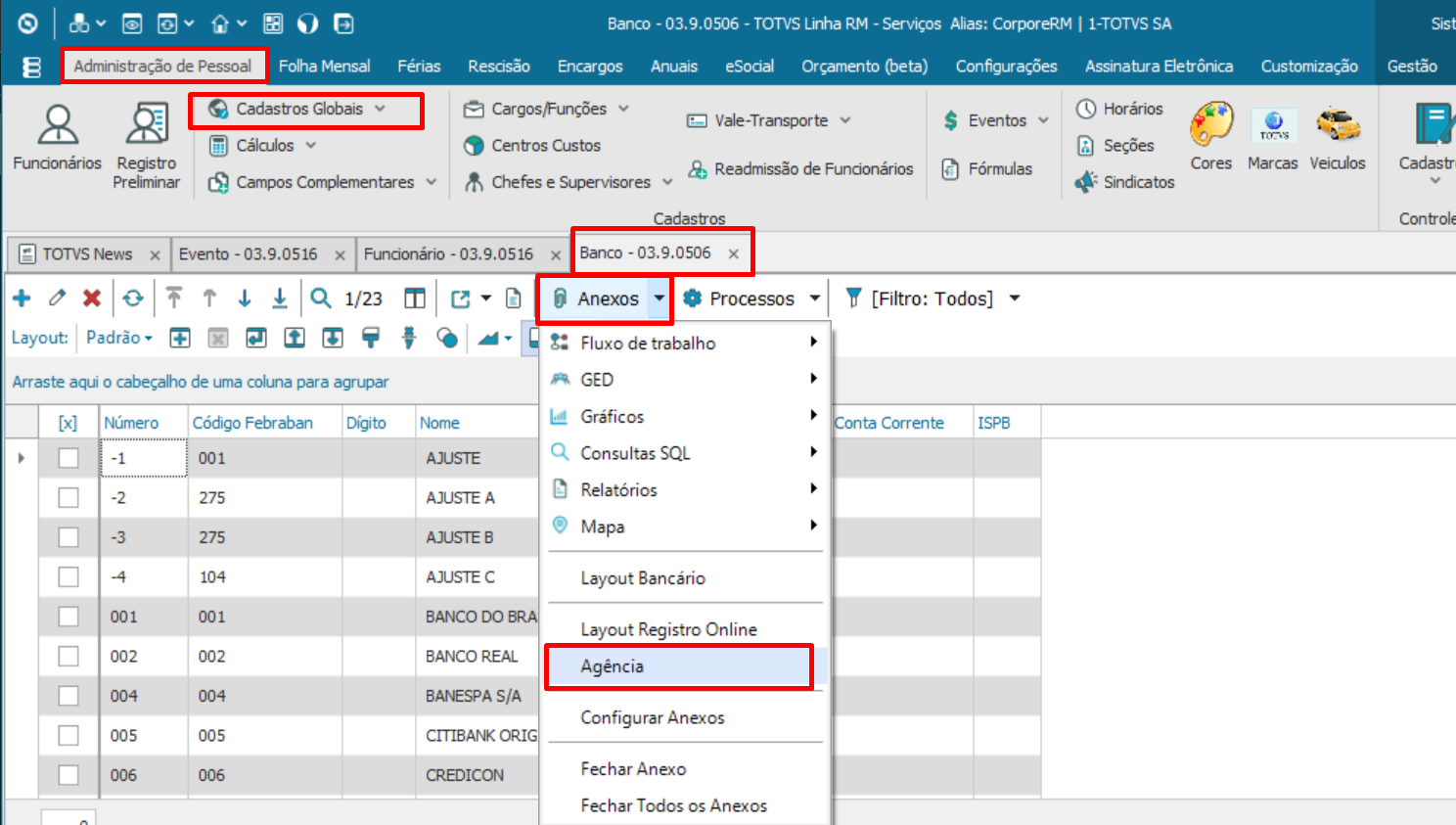
Task: Open the Anexos dropdown arrow
Action: pyautogui.click(x=659, y=298)
